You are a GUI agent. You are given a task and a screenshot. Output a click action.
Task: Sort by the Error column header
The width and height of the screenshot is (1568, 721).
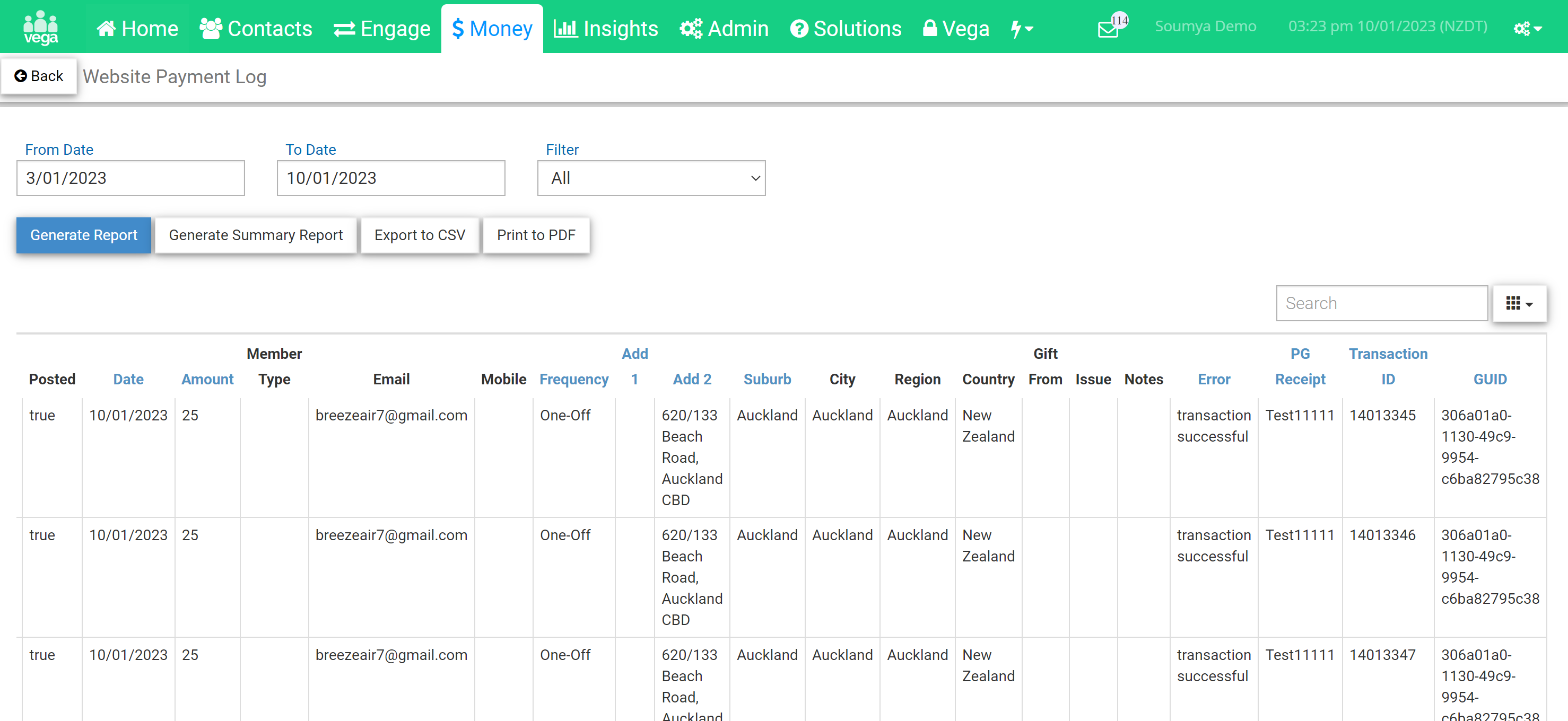click(x=1214, y=380)
